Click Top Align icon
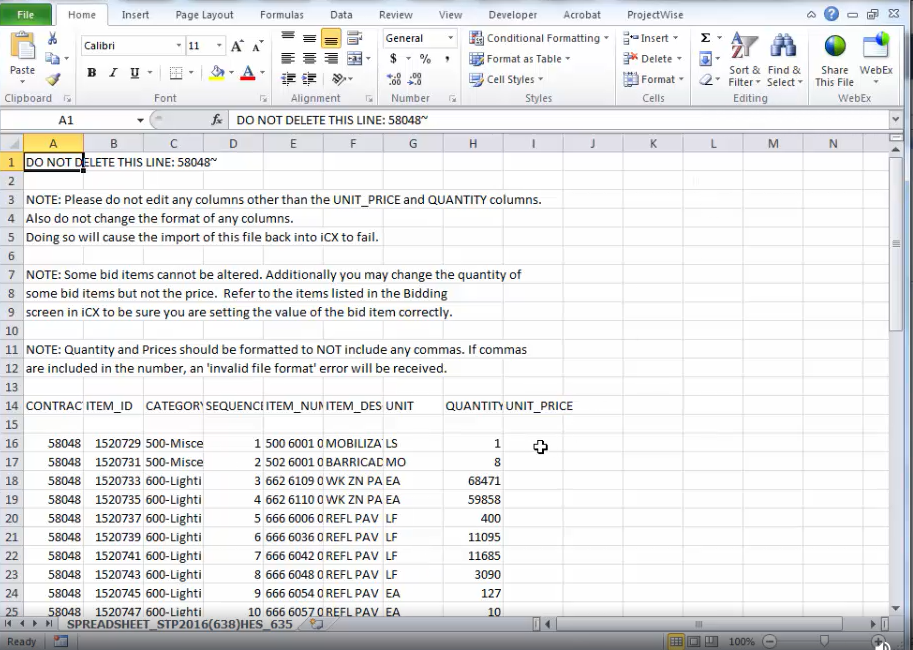Image resolution: width=913 pixels, height=650 pixels. coord(288,38)
